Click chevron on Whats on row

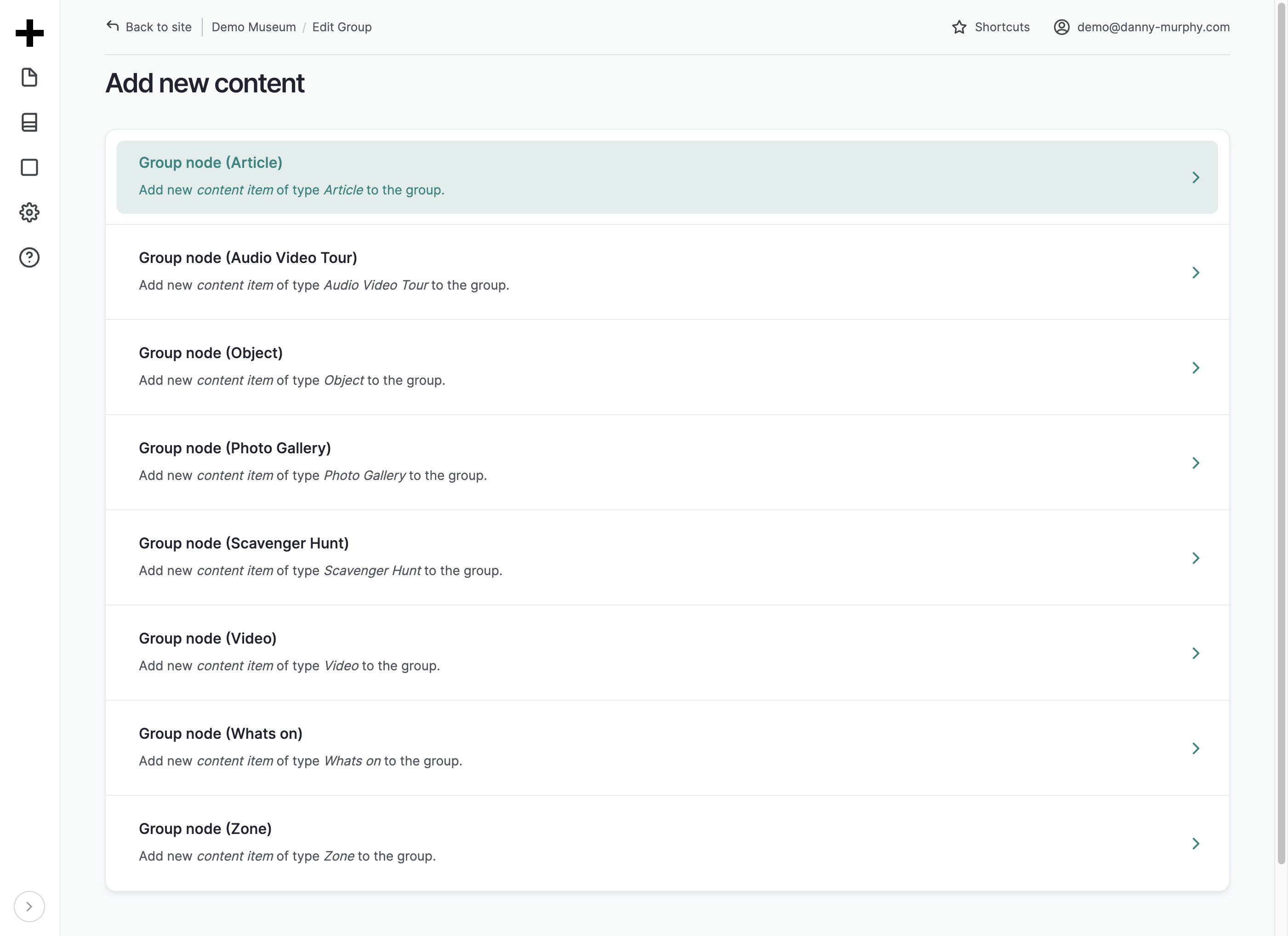[1196, 748]
